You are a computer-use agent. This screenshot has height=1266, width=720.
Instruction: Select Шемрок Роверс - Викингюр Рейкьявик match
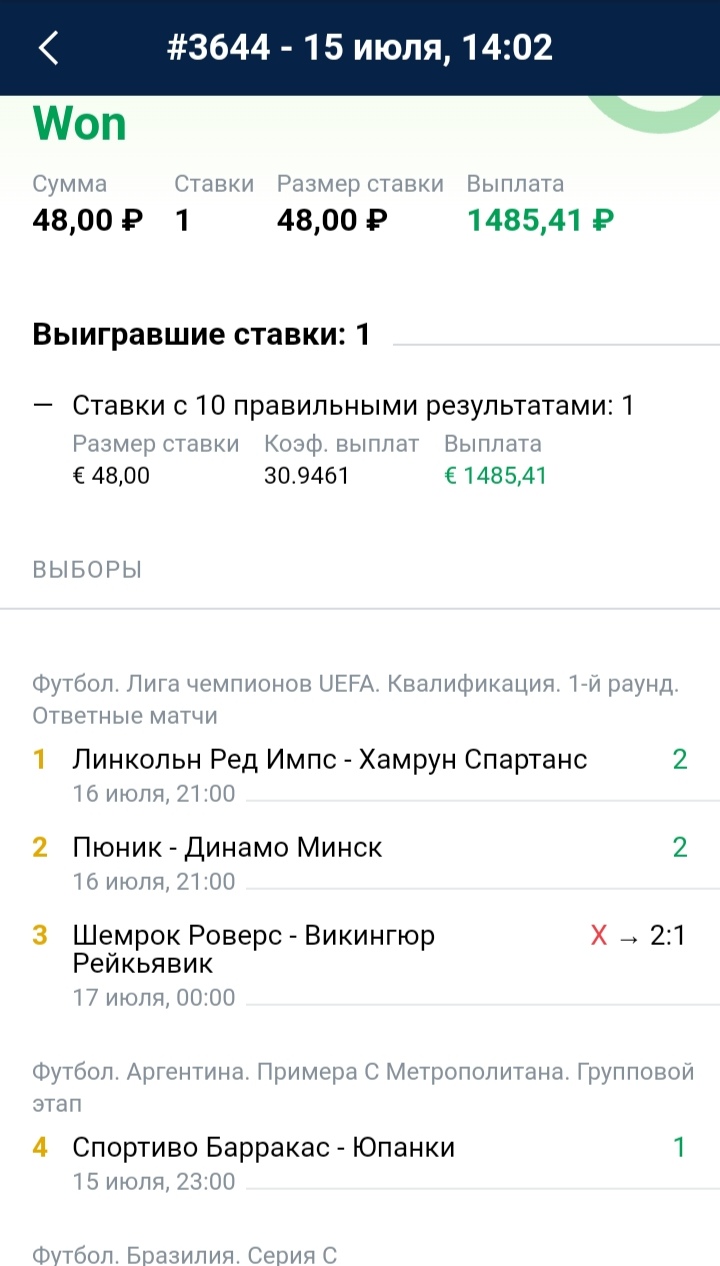pyautogui.click(x=254, y=949)
